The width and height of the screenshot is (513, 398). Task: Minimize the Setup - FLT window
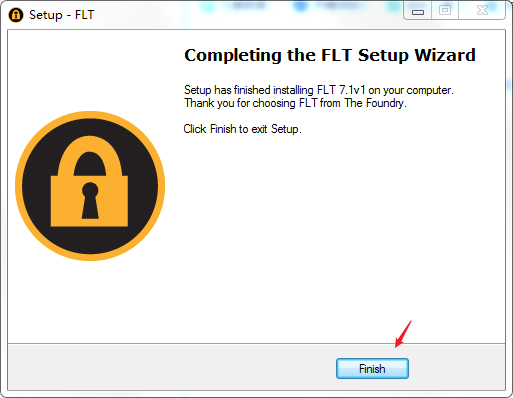[x=418, y=12]
